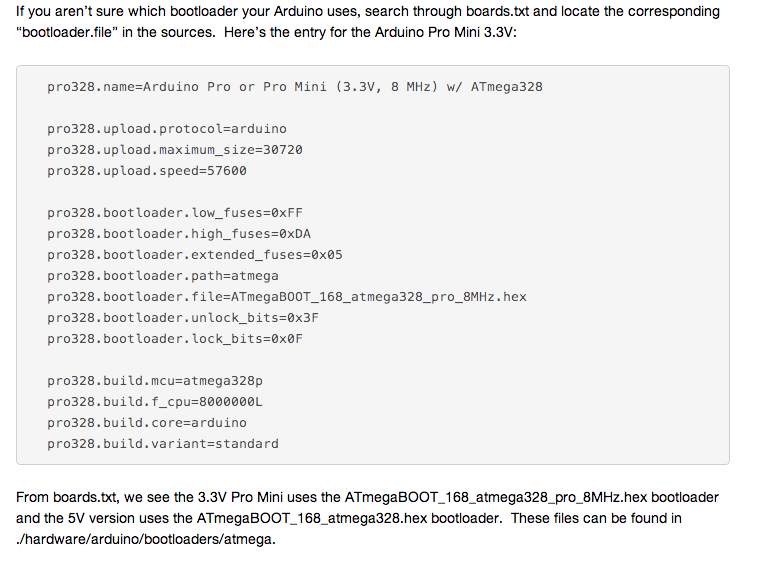Click the build.core=arduino code line
The image size is (782, 565).
coord(146,423)
